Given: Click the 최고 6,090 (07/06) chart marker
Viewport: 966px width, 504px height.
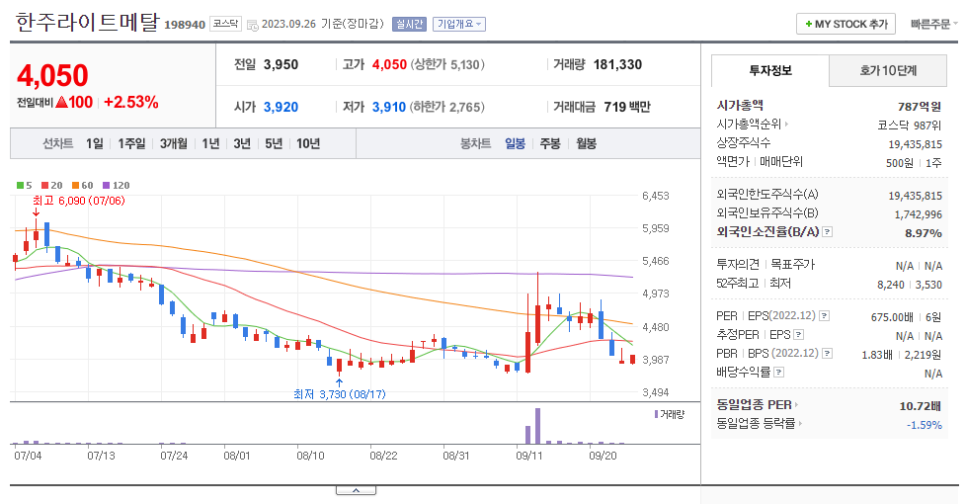Looking at the screenshot, I should pos(78,201).
